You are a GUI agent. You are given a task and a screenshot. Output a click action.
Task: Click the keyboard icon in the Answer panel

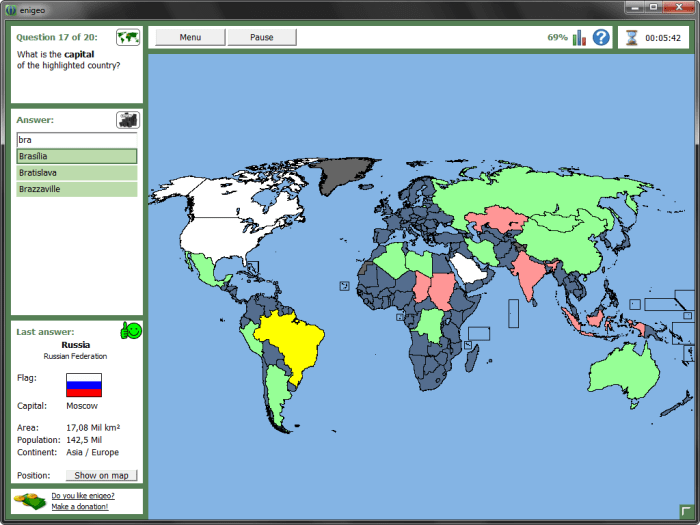click(127, 120)
